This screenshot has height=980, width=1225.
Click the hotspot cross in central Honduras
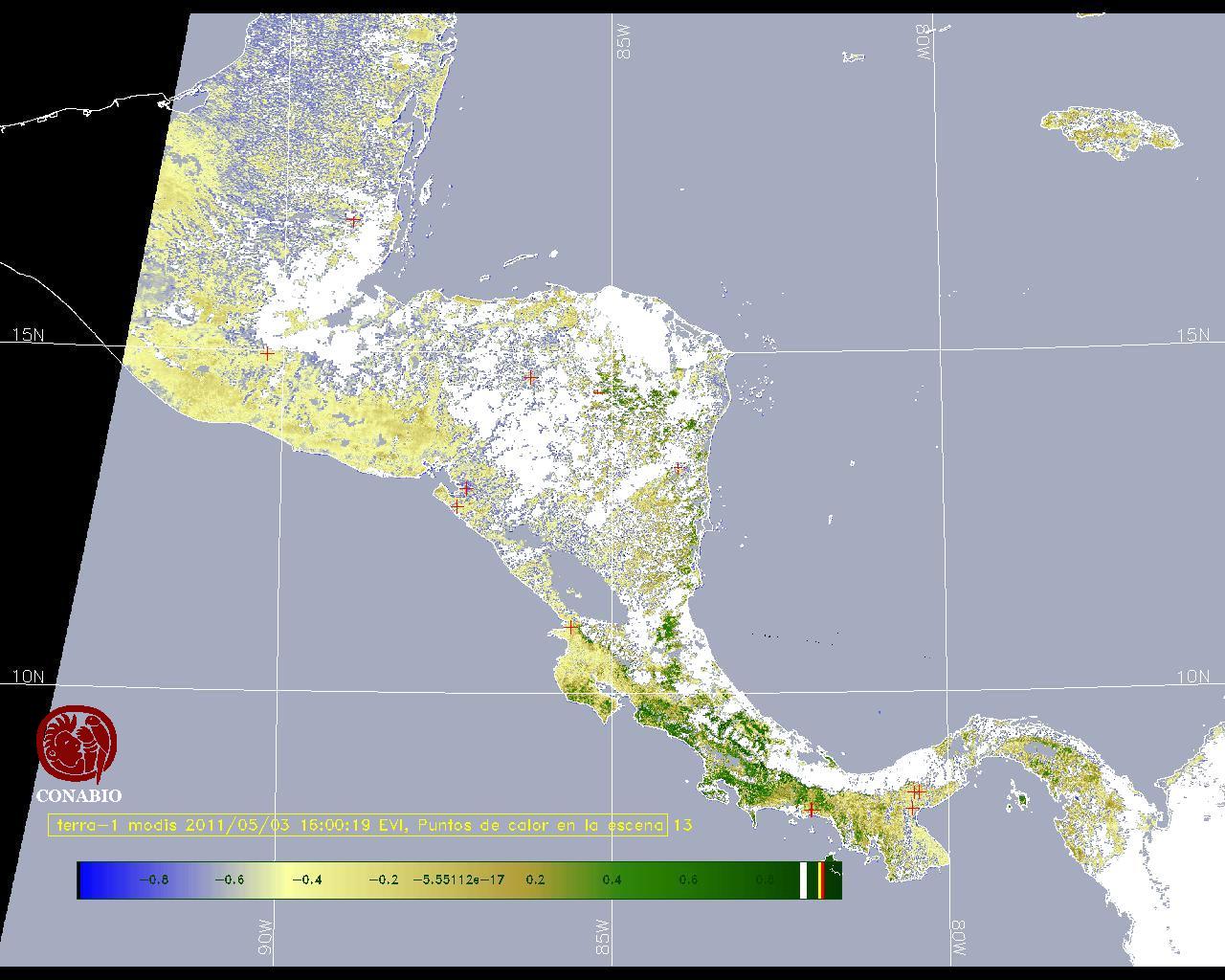coord(531,378)
